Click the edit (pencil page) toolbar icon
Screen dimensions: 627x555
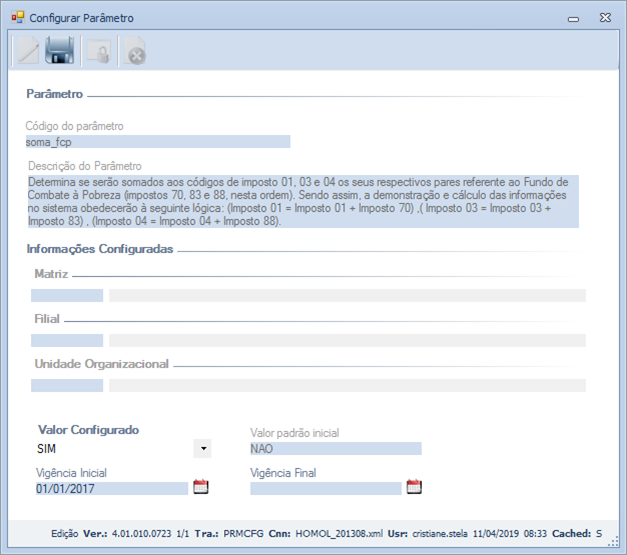pos(28,50)
